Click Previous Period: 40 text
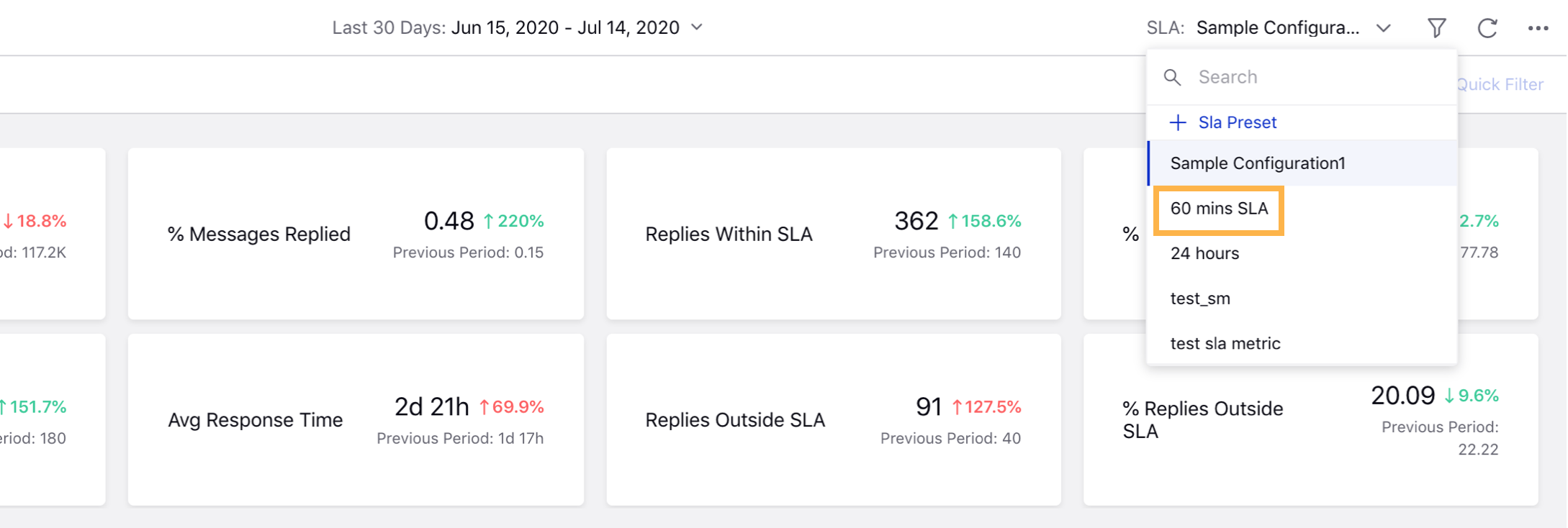Screen dimensions: 1568x528 [x=950, y=438]
